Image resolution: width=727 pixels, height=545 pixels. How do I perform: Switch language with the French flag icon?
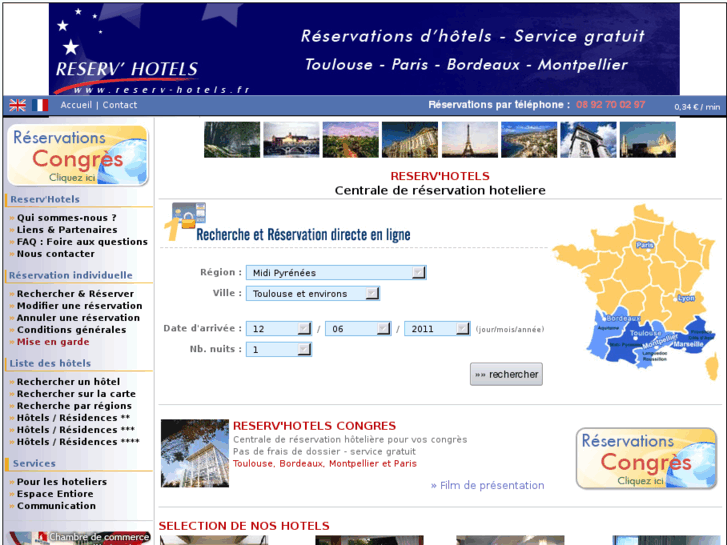[40, 105]
